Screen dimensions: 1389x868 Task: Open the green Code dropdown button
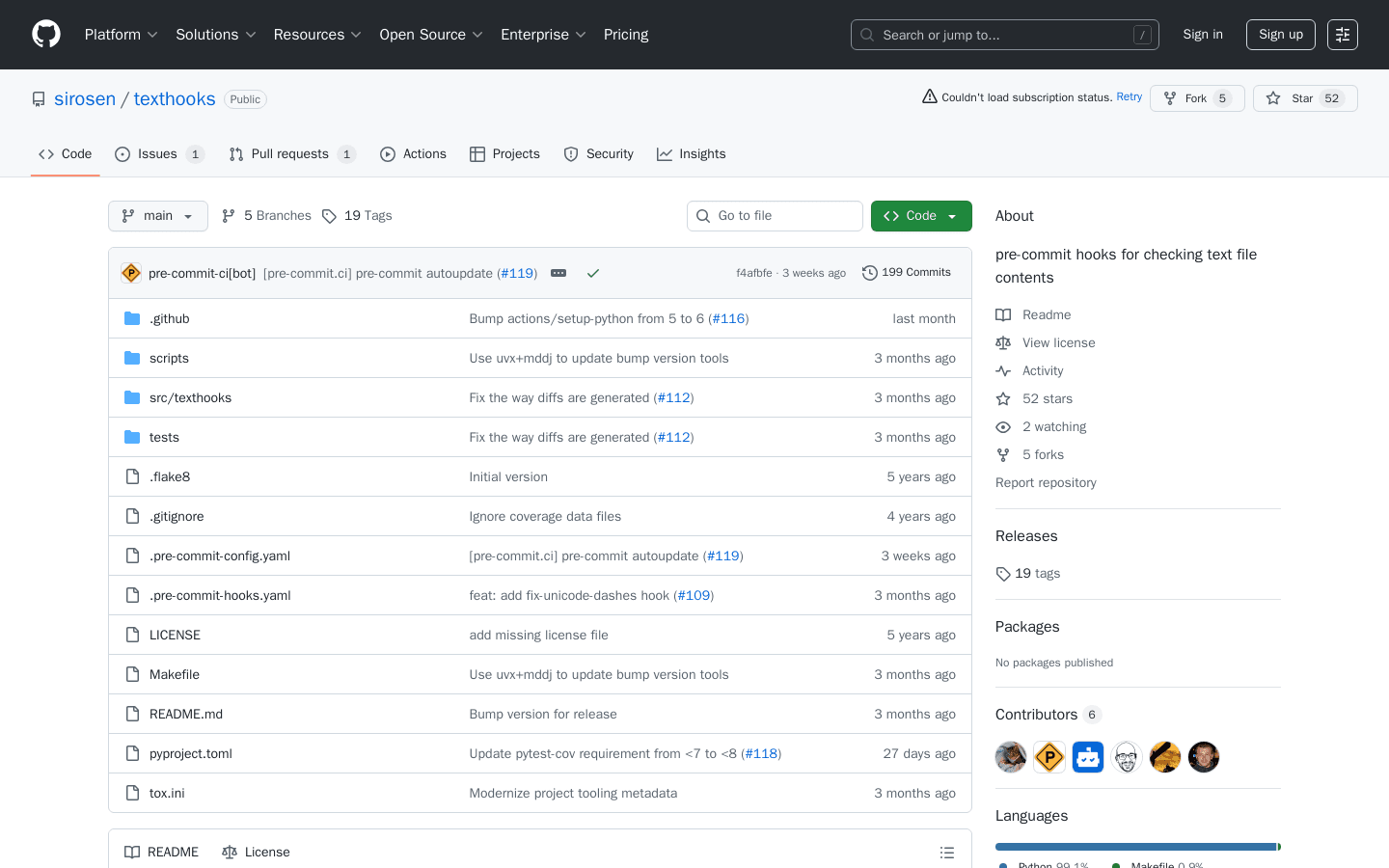pos(921,216)
